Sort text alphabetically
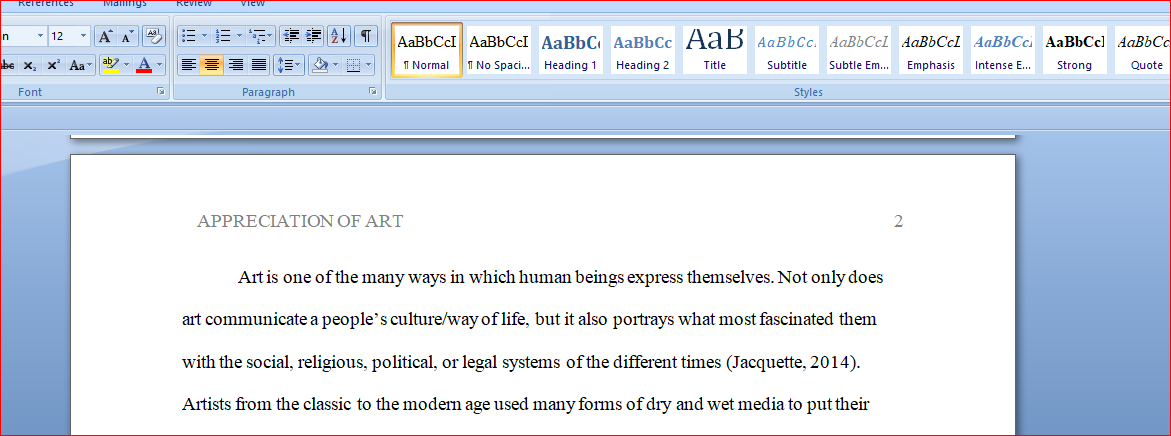 click(x=338, y=36)
